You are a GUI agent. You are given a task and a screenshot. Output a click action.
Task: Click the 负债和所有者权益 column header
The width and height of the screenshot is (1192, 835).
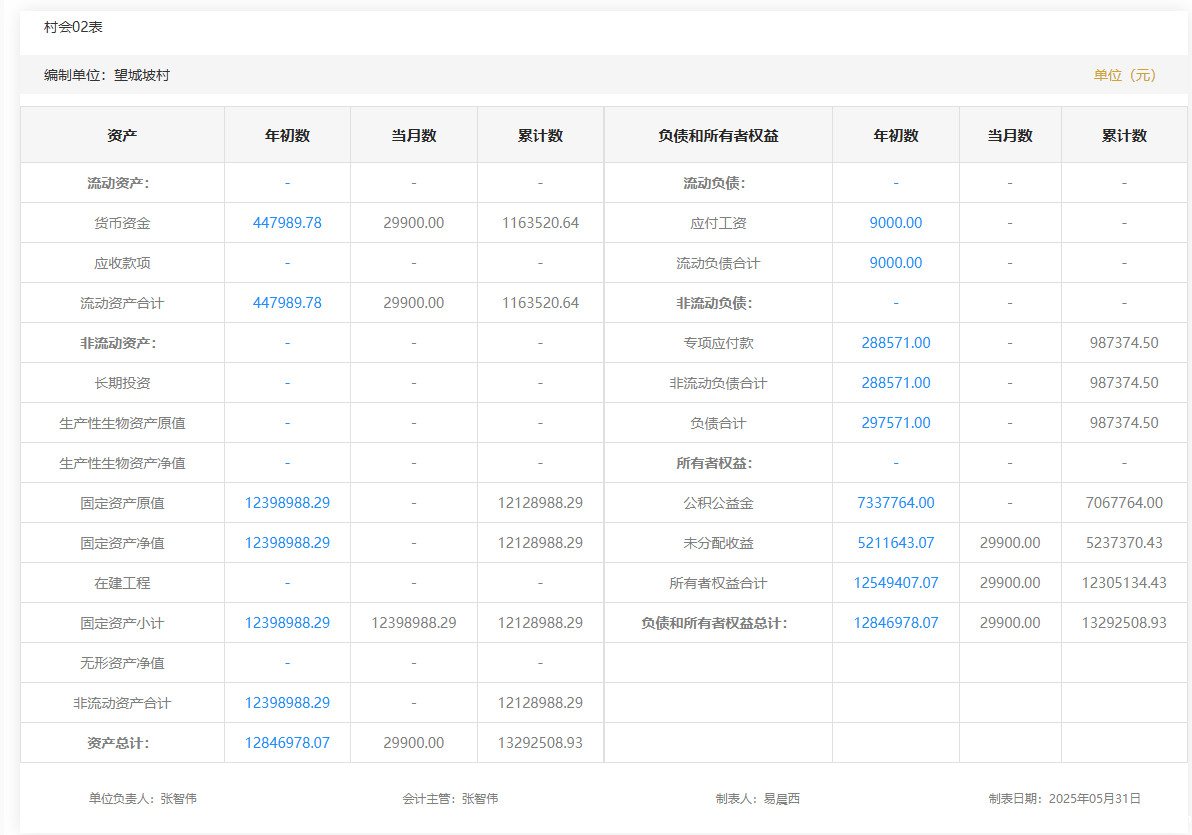(718, 136)
